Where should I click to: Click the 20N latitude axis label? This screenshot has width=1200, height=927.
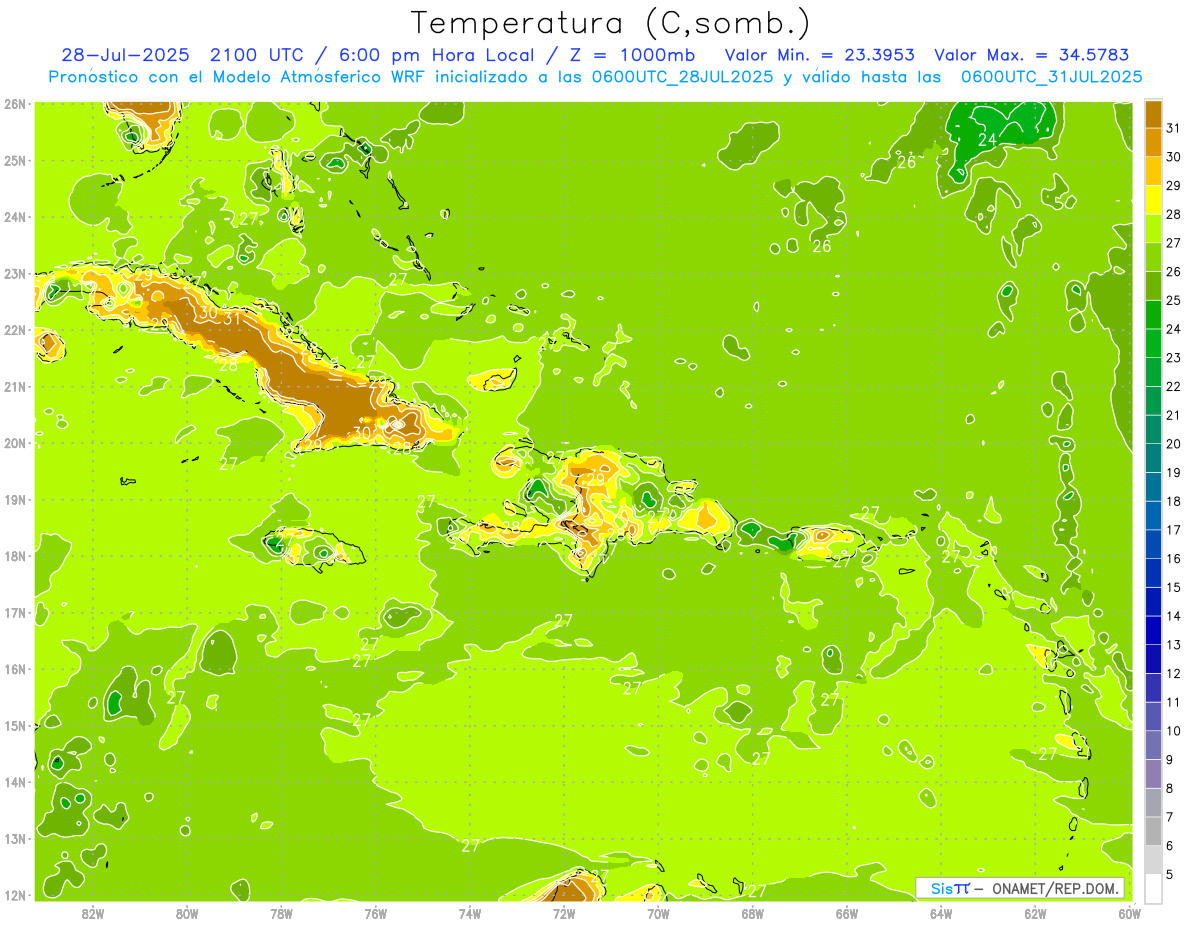14,443
